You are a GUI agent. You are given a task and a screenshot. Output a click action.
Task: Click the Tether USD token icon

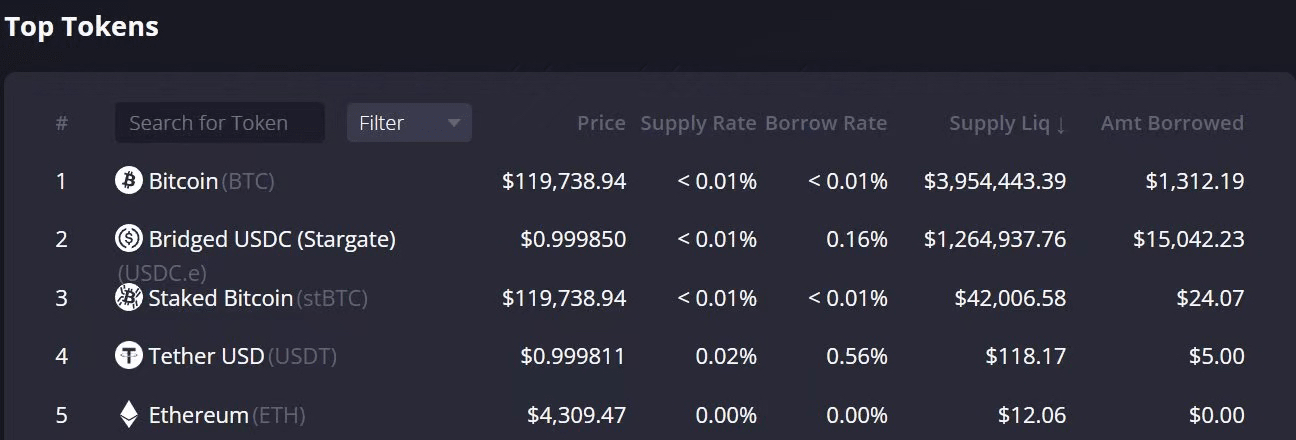[x=129, y=356]
